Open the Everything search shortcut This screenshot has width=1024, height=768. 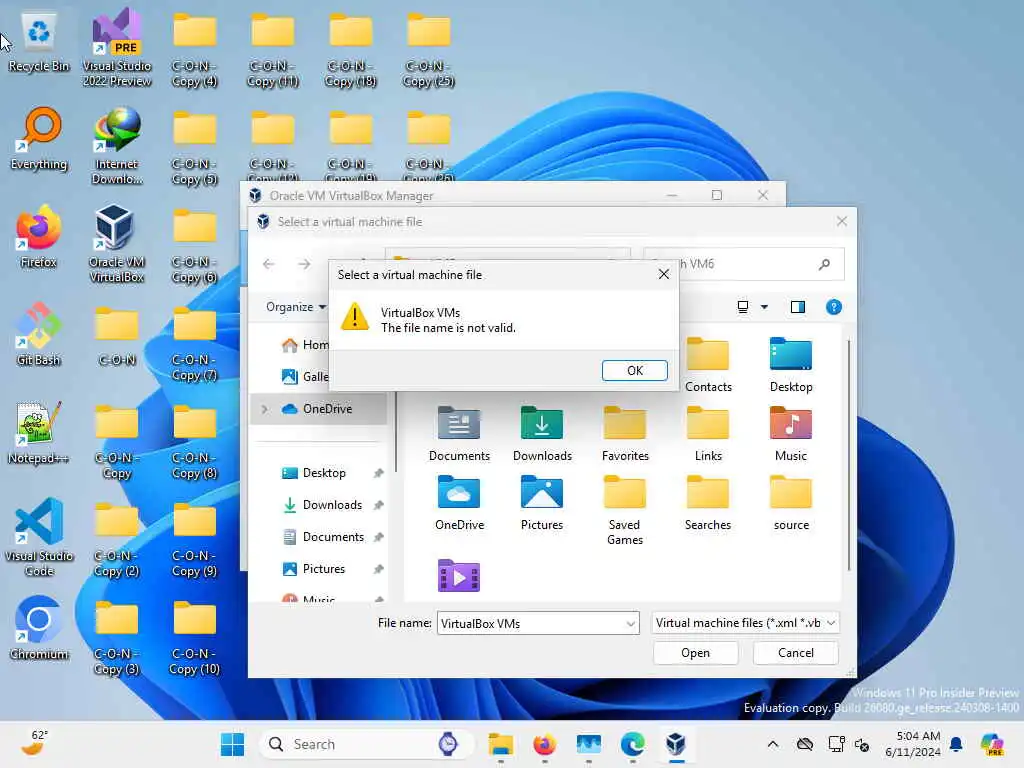click(x=39, y=140)
